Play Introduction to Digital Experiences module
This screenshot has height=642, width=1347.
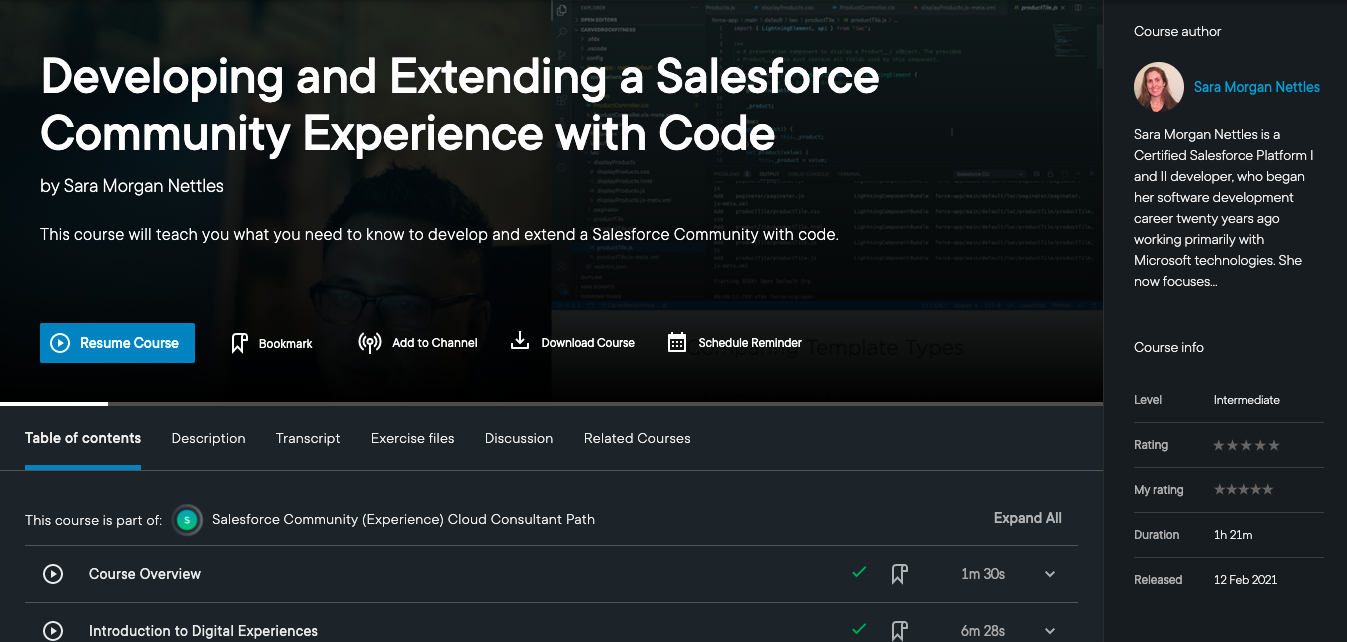click(53, 631)
